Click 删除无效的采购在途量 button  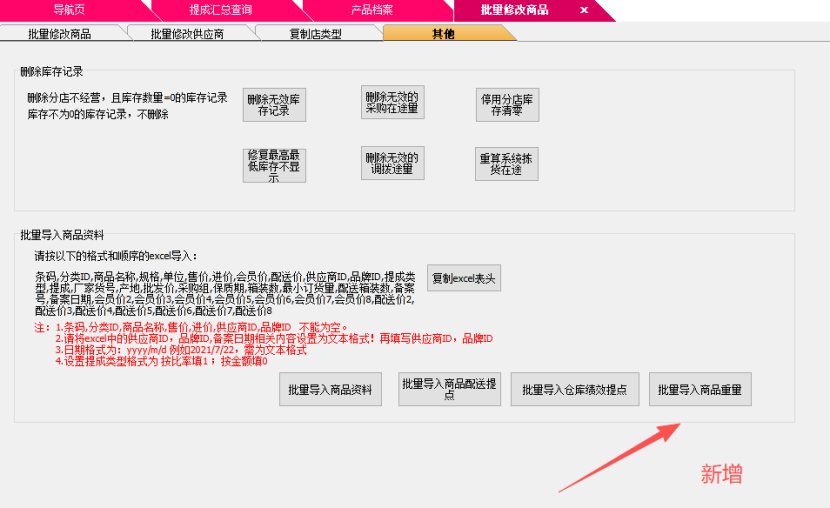coord(392,102)
